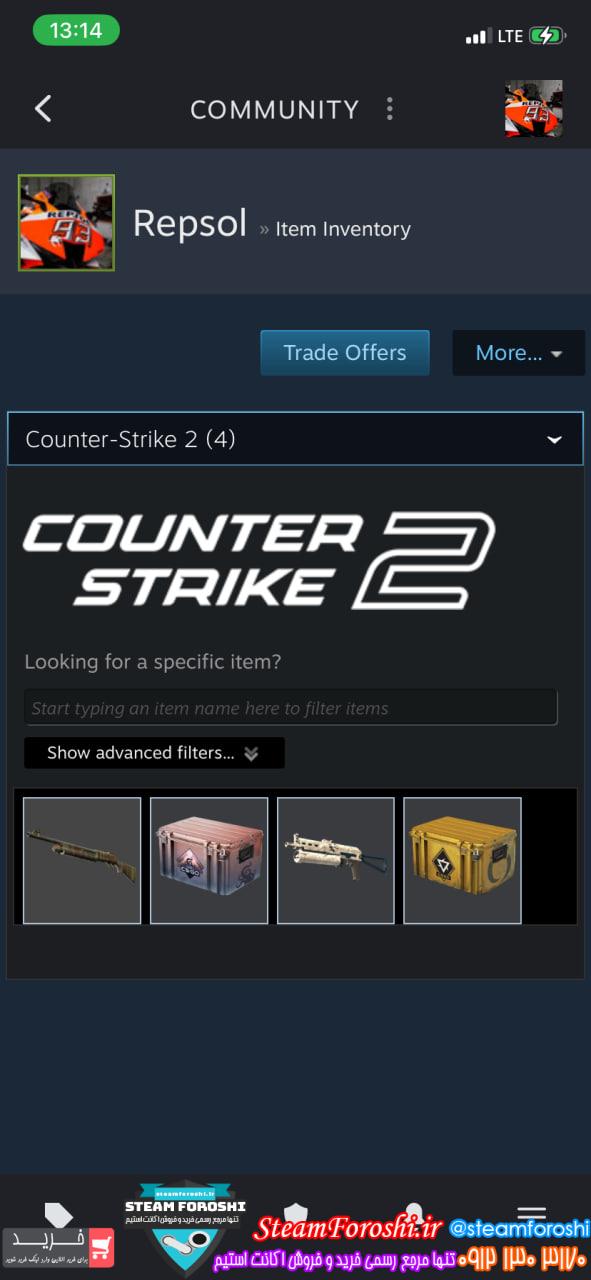
Task: Open Trade Offers
Action: click(345, 353)
